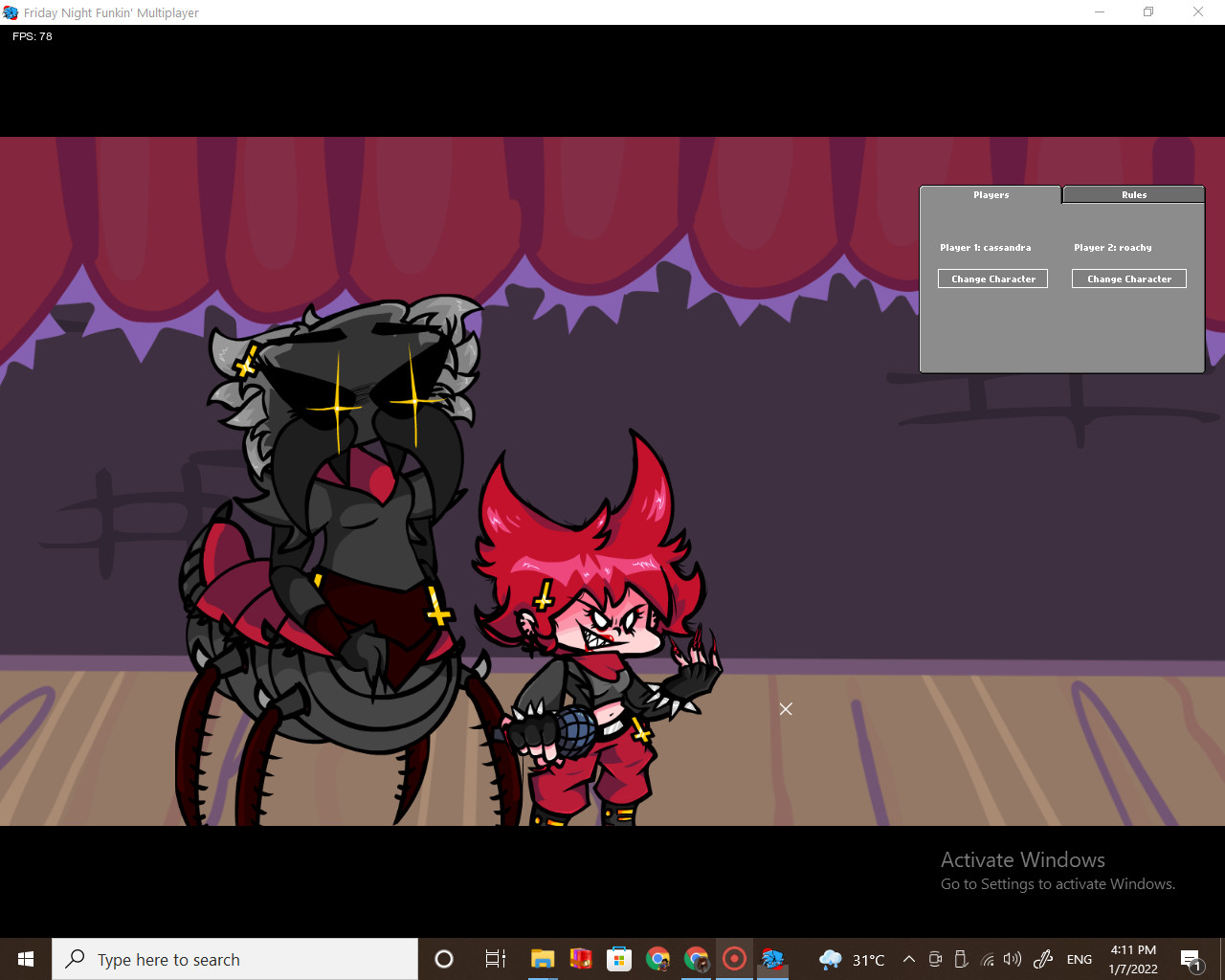The width and height of the screenshot is (1225, 980).
Task: Open the notification center
Action: coord(1192,959)
